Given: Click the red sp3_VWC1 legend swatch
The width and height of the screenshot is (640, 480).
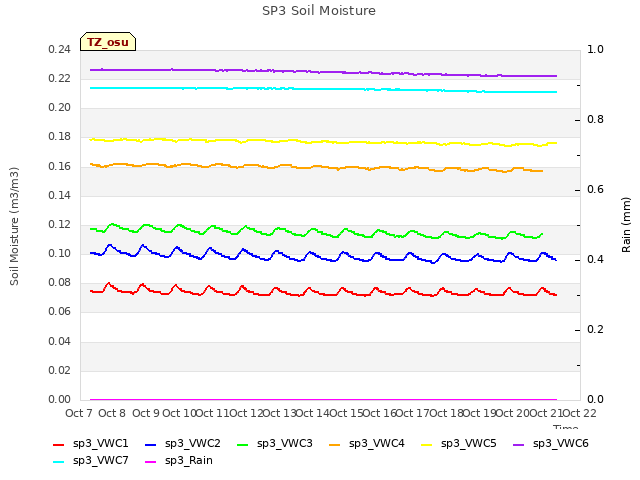Looking at the screenshot, I should pyautogui.click(x=59, y=444).
